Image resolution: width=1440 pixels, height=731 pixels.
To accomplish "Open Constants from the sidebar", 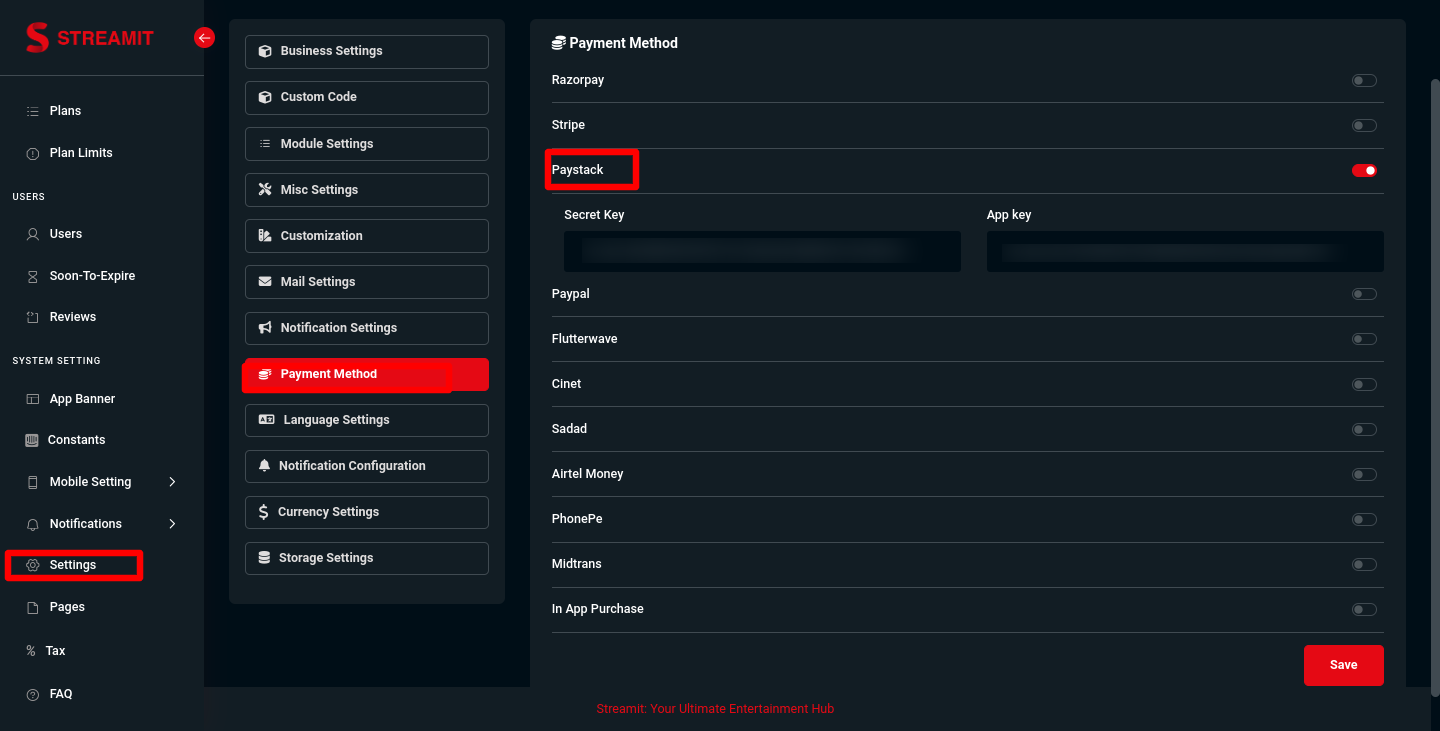I will point(76,440).
